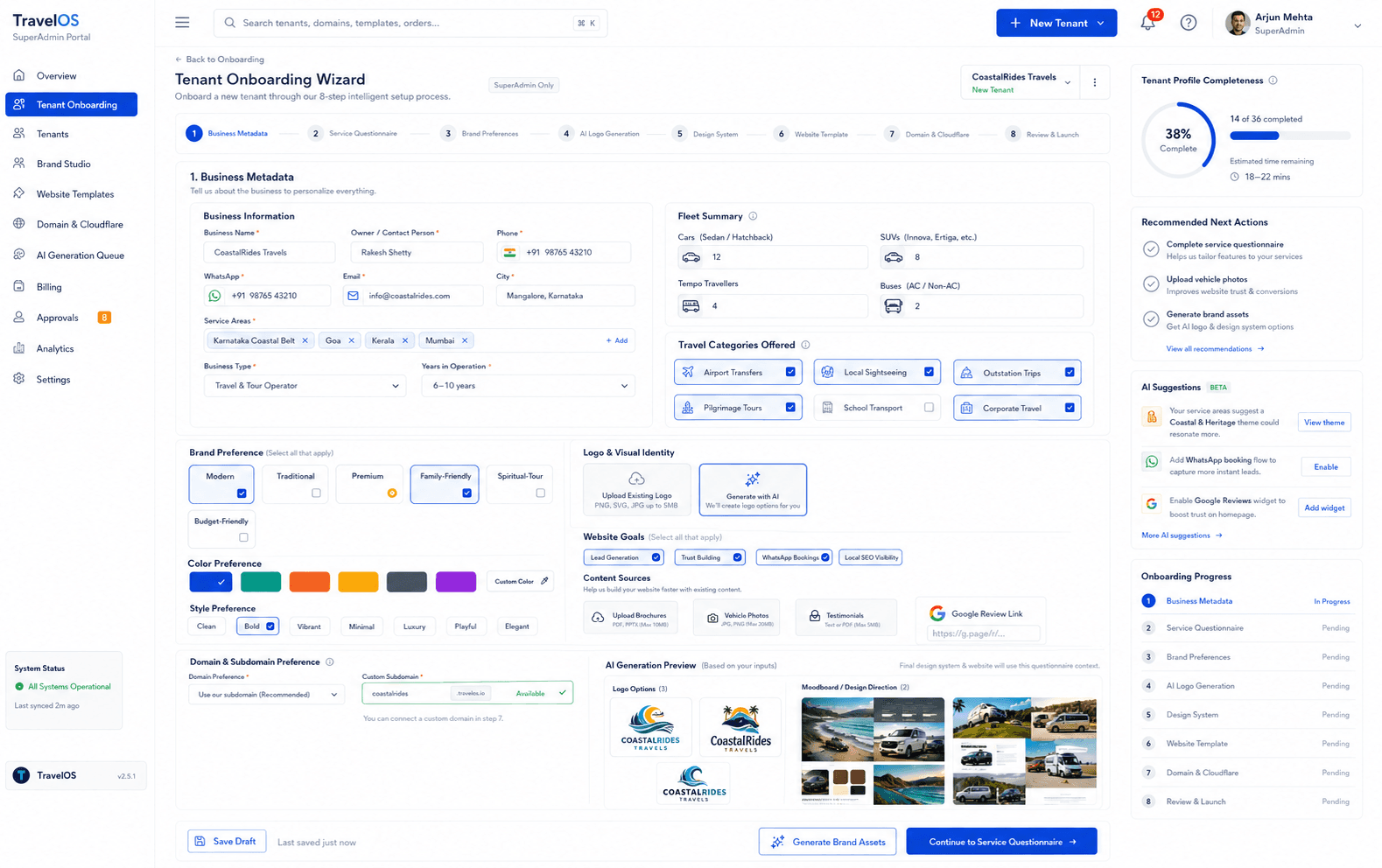Screen dimensions: 1382x868
Task: Click the Analytics chart icon
Action: click(x=19, y=348)
